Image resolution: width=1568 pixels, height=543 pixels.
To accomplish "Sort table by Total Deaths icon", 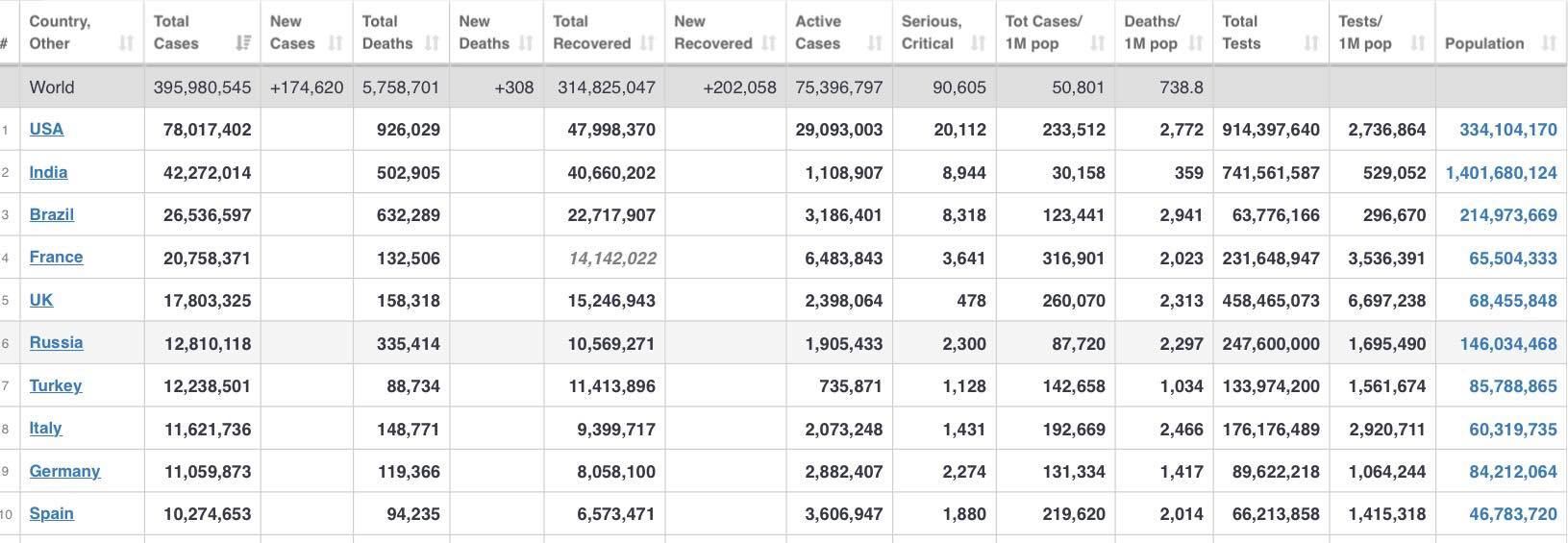I will point(432,43).
